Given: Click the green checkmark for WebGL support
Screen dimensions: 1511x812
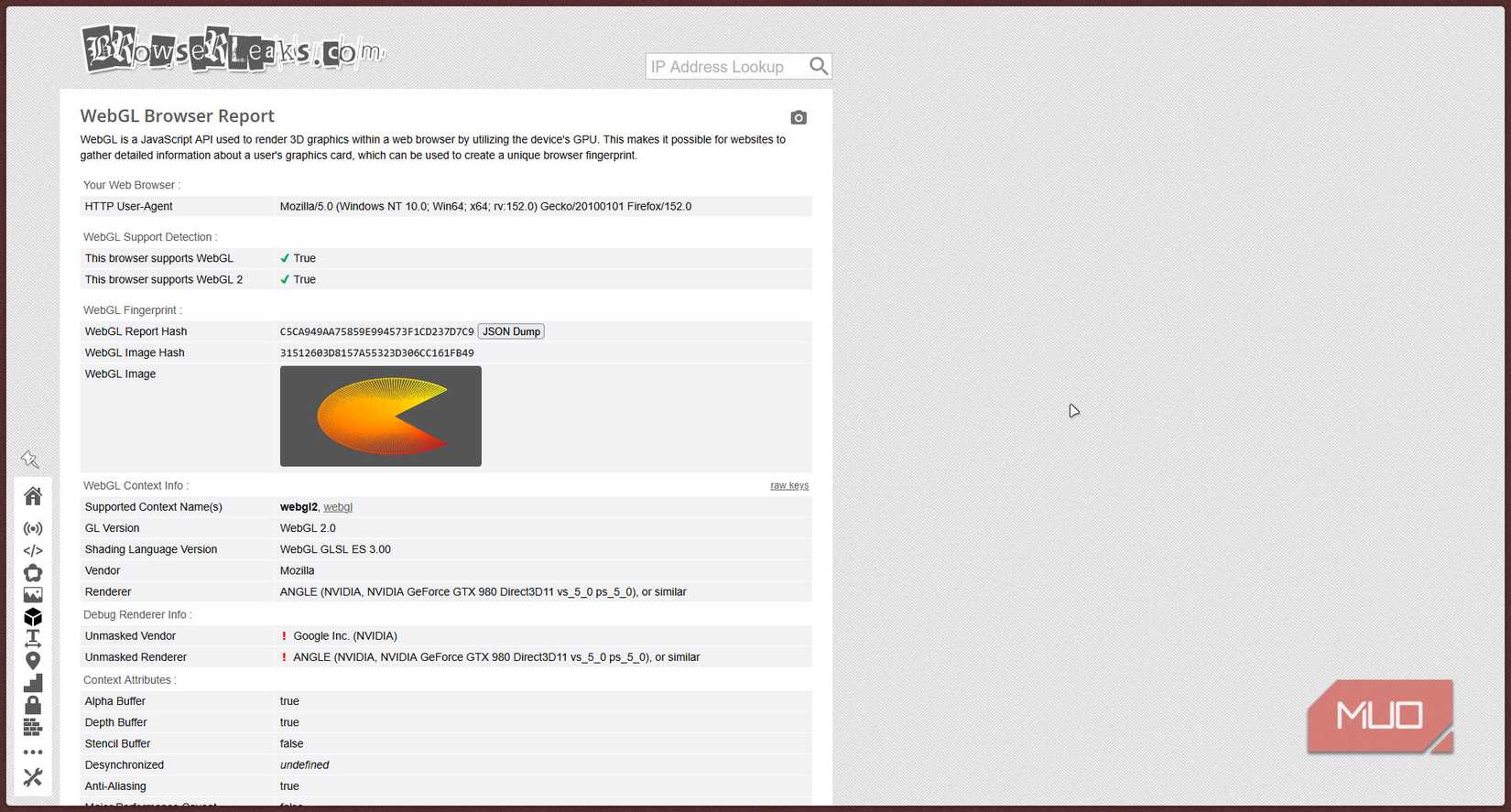Looking at the screenshot, I should (285, 258).
